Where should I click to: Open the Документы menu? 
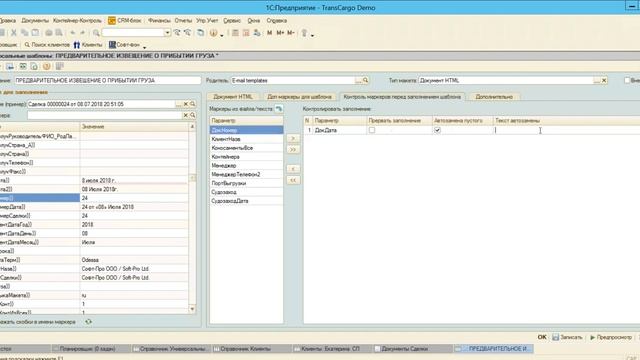pos(35,20)
